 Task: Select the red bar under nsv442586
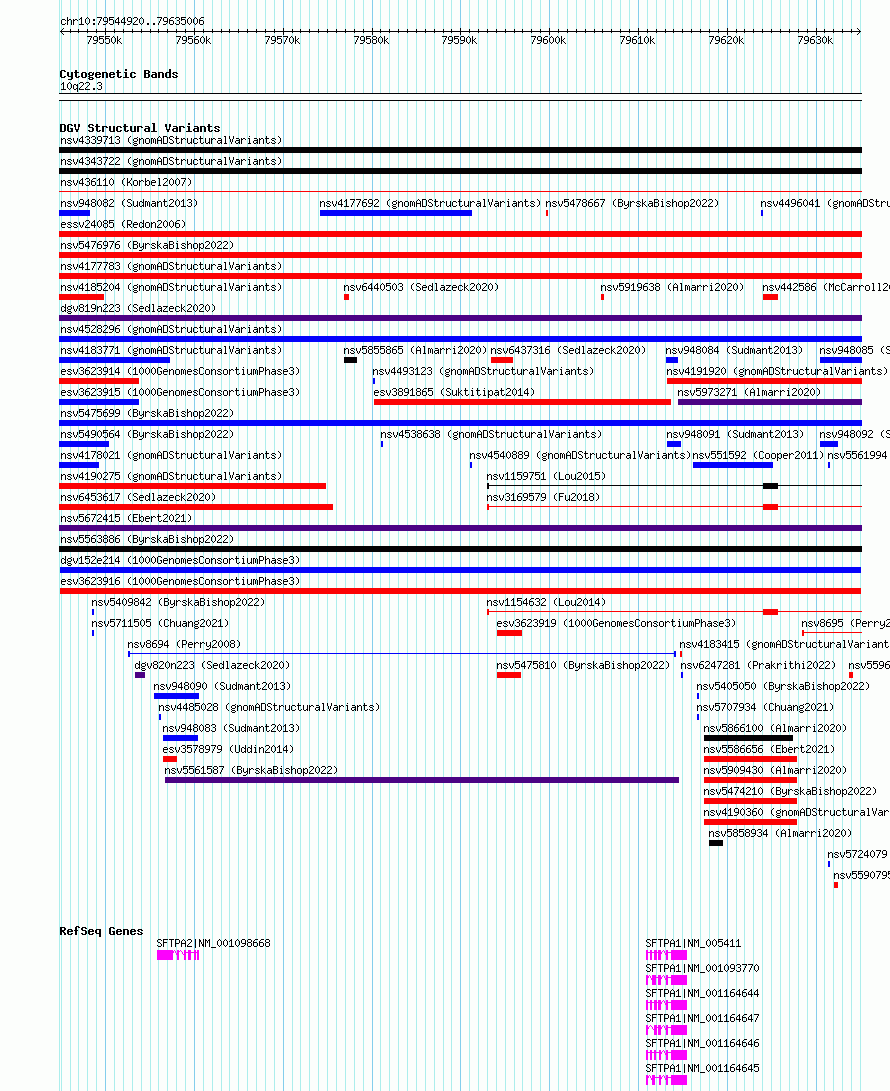click(x=770, y=297)
